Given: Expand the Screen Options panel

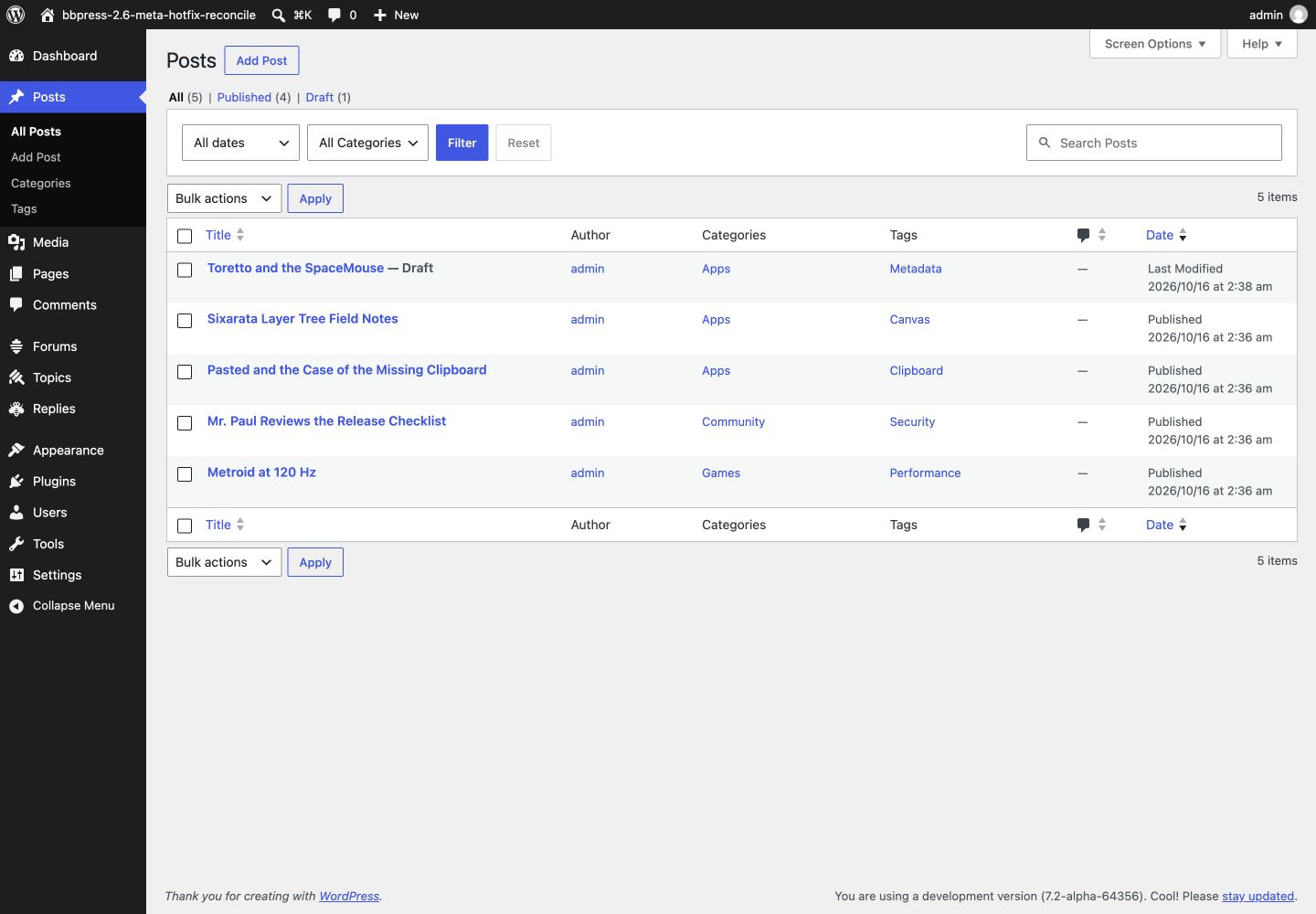Looking at the screenshot, I should (1155, 44).
